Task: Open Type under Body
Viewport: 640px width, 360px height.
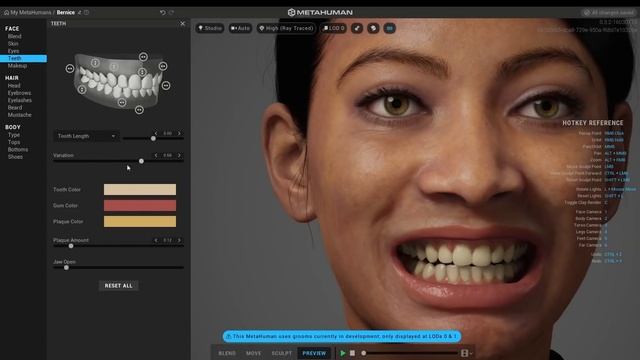Action: (x=13, y=135)
